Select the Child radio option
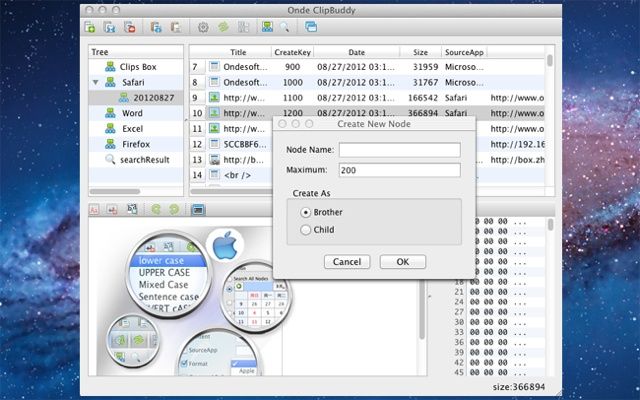 coord(306,230)
